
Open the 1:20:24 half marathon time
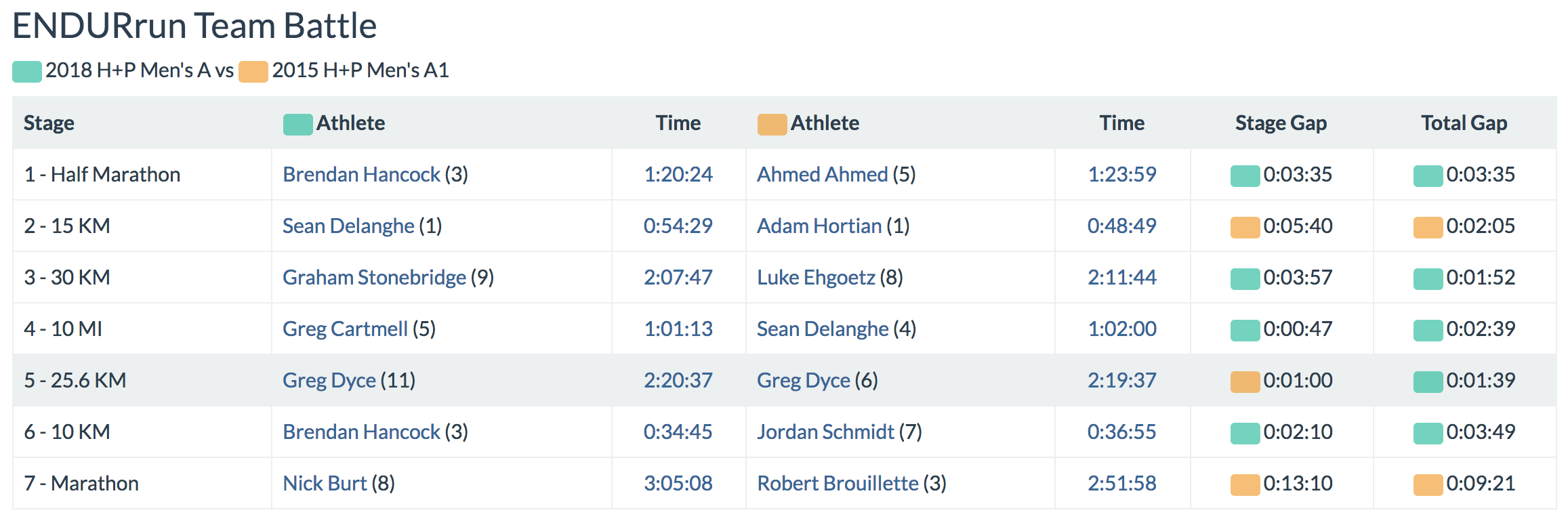tap(678, 175)
